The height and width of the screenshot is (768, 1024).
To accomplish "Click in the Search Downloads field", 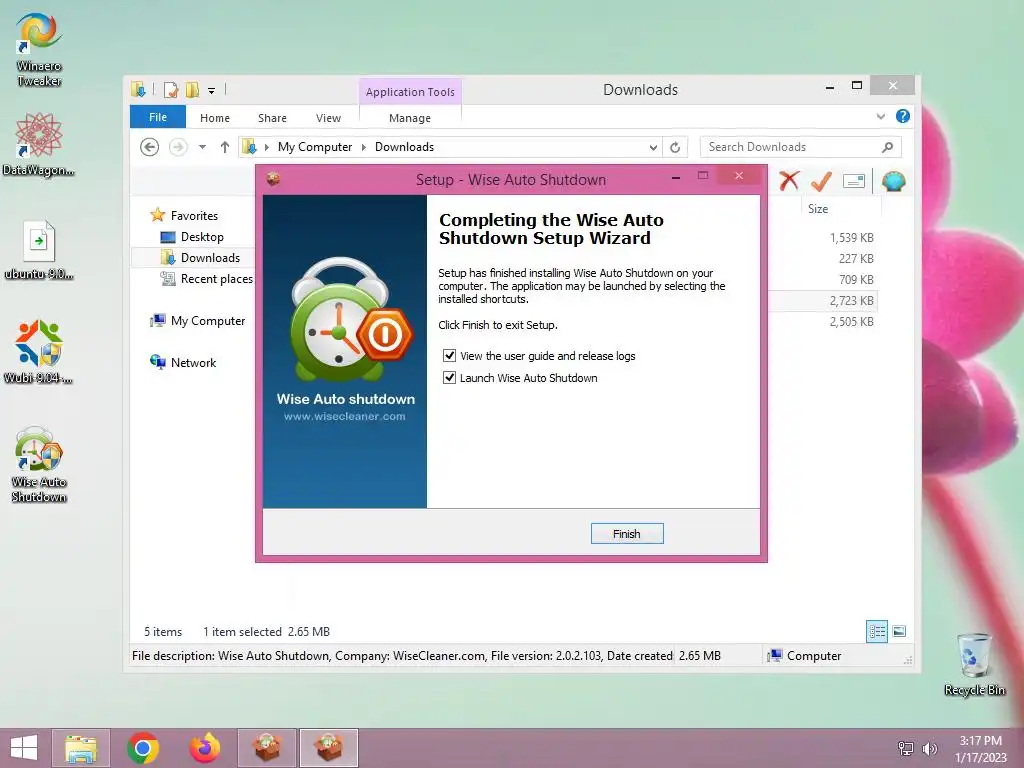I will pos(790,147).
